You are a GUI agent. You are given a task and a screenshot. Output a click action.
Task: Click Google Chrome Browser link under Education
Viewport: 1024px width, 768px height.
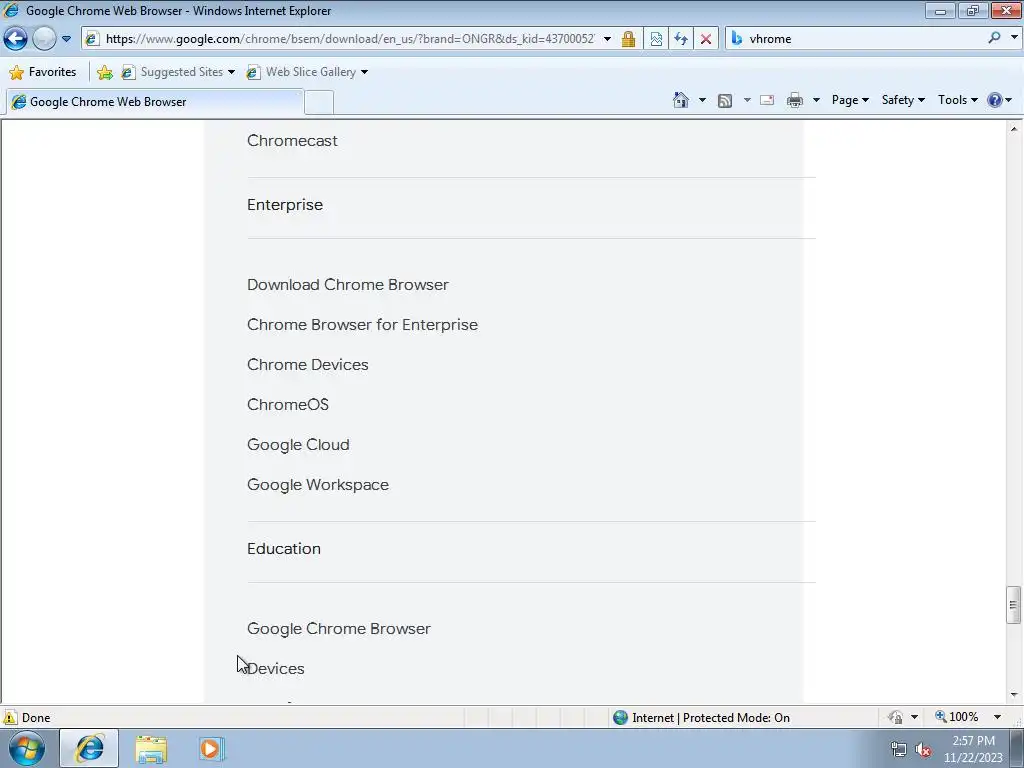click(339, 628)
